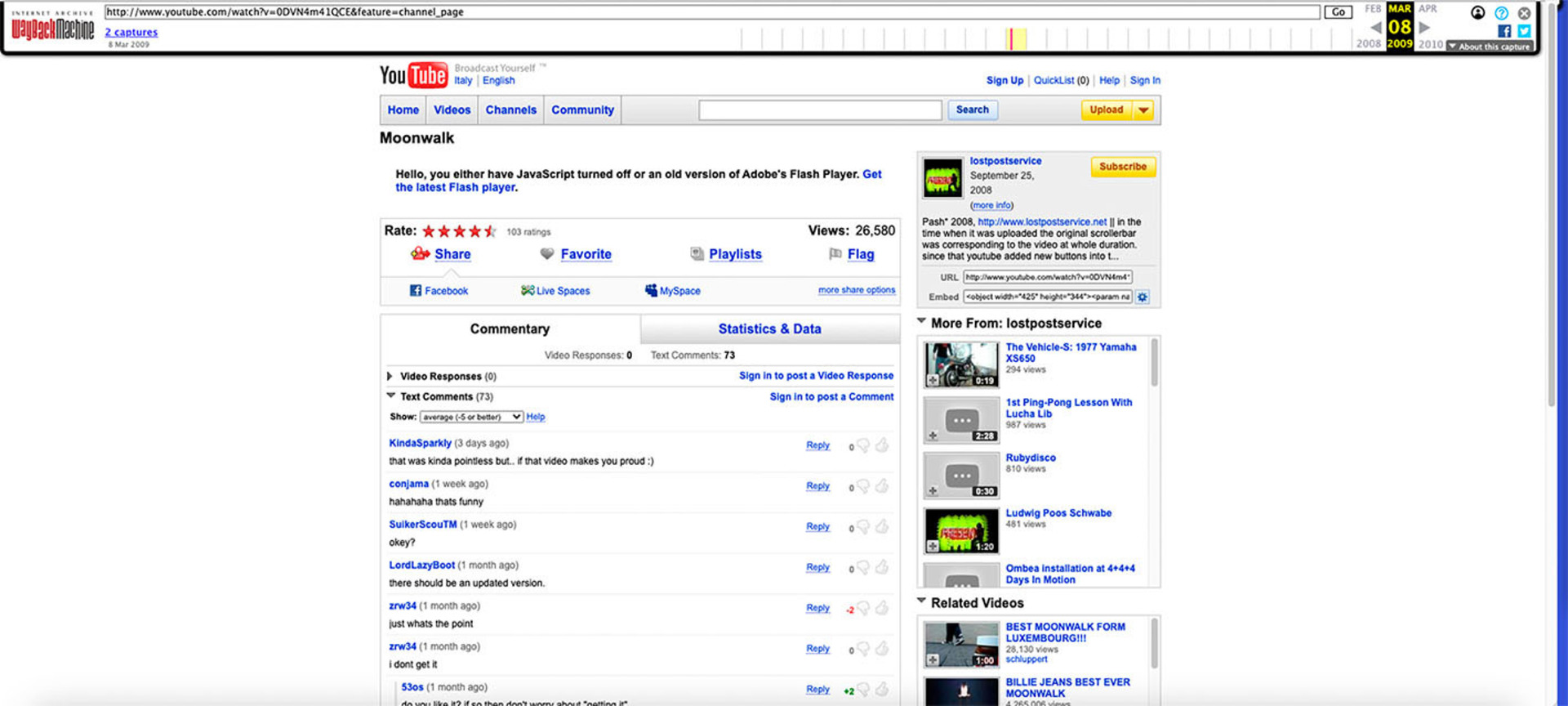The image size is (1568, 706).
Task: Click Sign Up link
Action: click(1004, 80)
